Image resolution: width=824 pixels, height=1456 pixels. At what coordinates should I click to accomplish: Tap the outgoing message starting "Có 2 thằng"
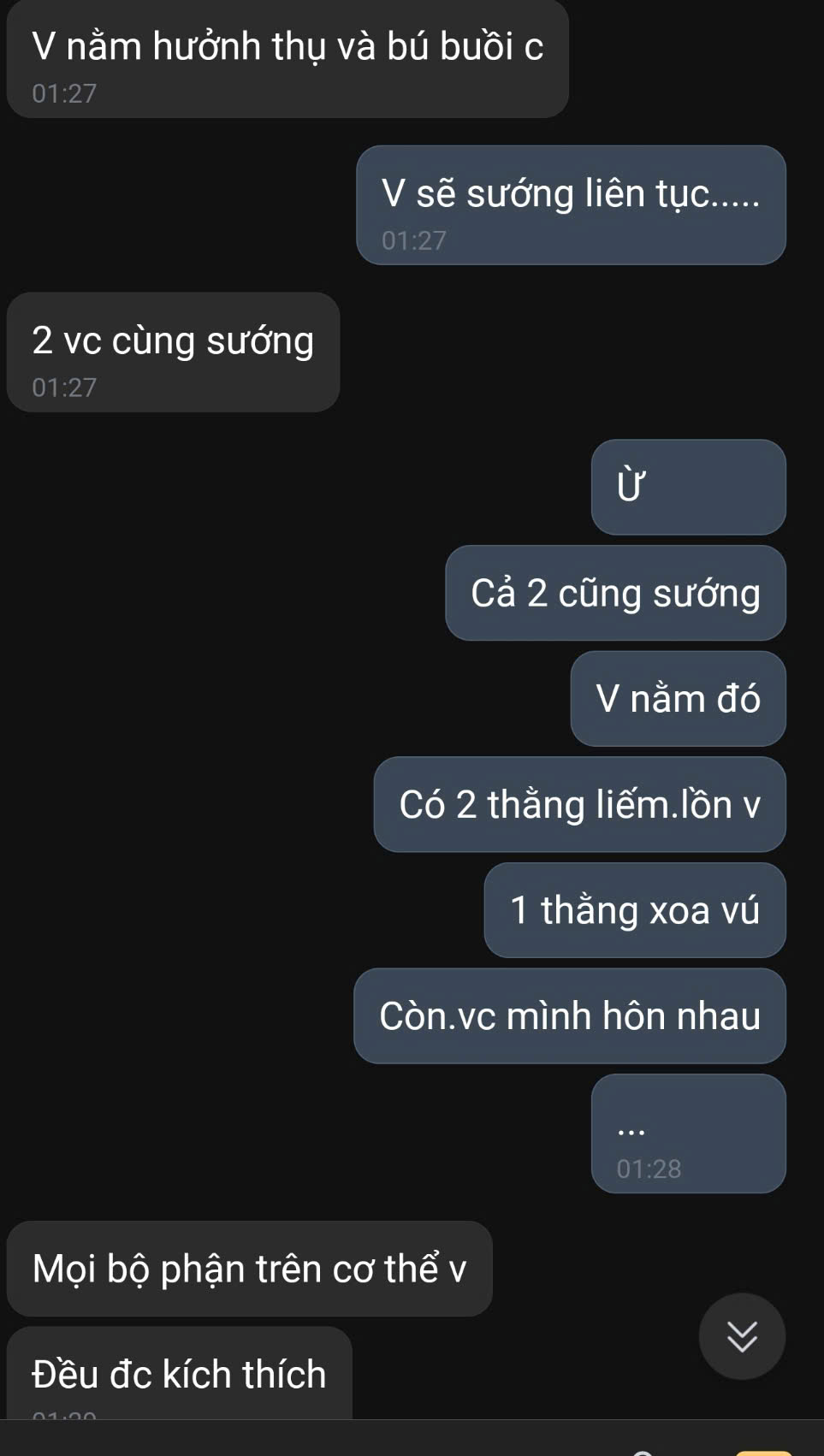tap(579, 804)
